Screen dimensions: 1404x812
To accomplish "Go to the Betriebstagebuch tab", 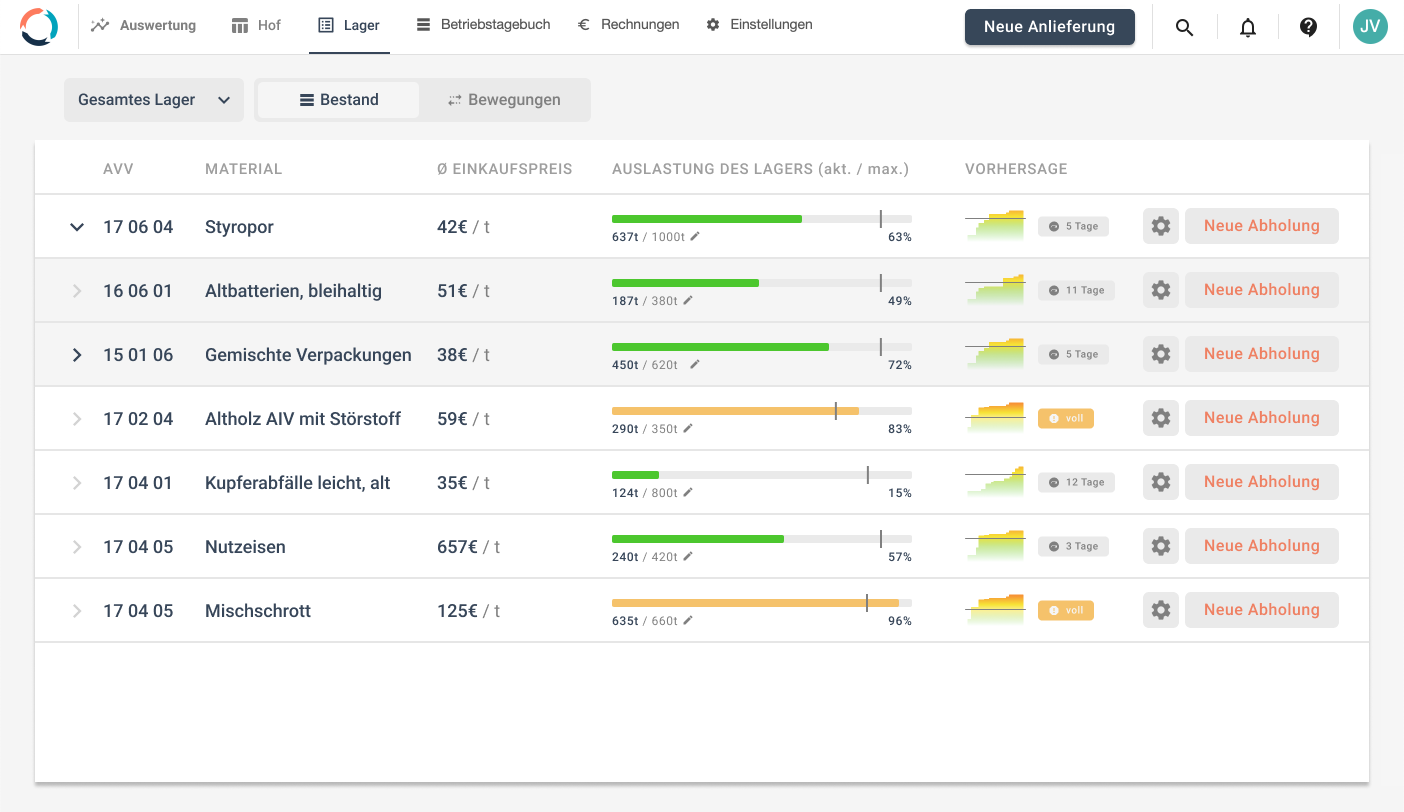I will pyautogui.click(x=483, y=25).
